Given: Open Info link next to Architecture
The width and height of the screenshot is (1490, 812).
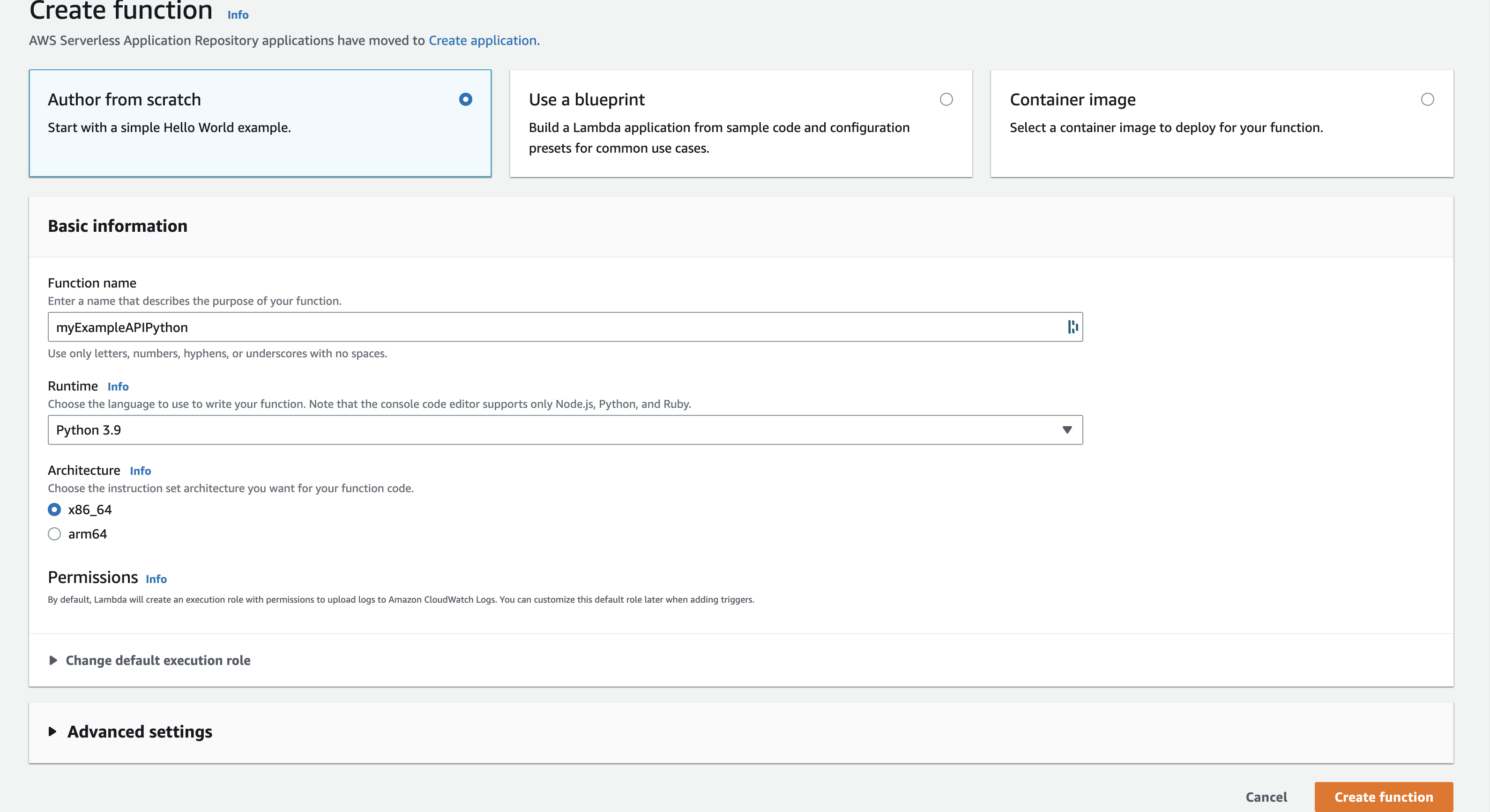Looking at the screenshot, I should coord(140,471).
